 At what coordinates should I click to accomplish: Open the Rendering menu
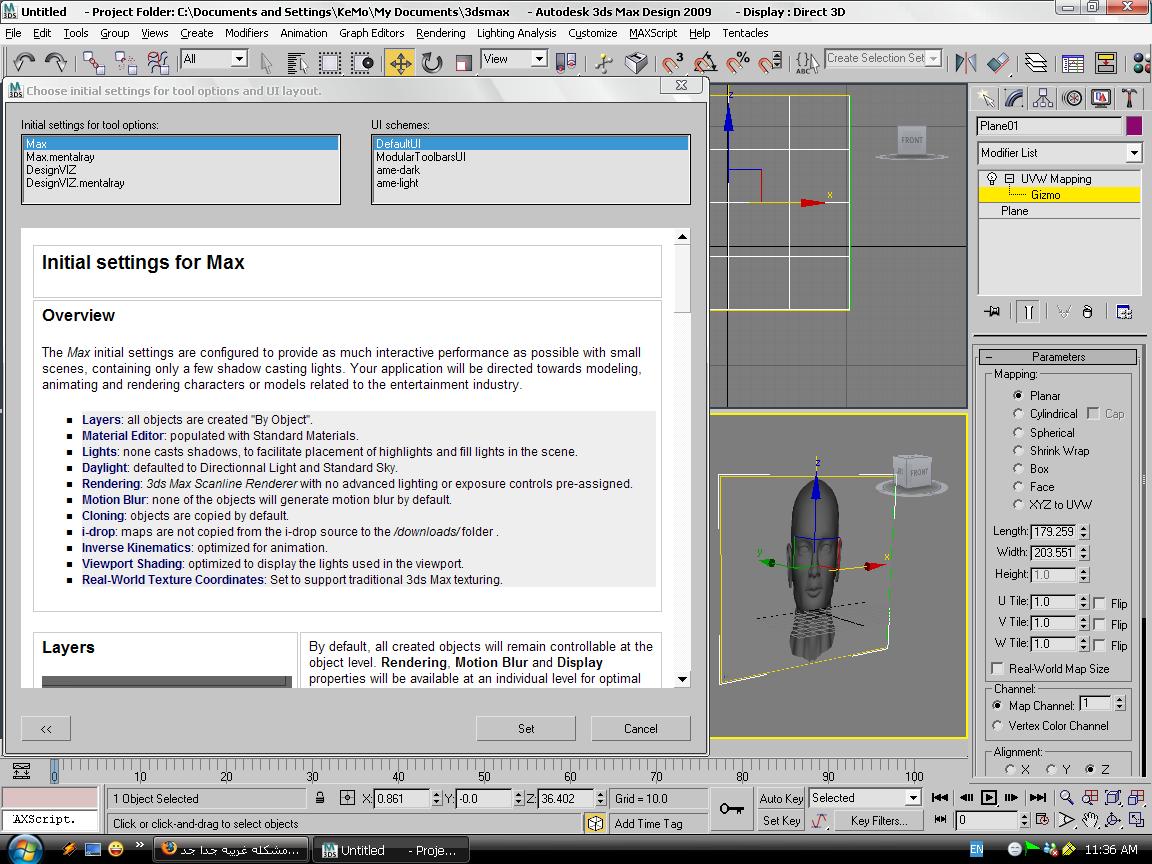tap(440, 33)
